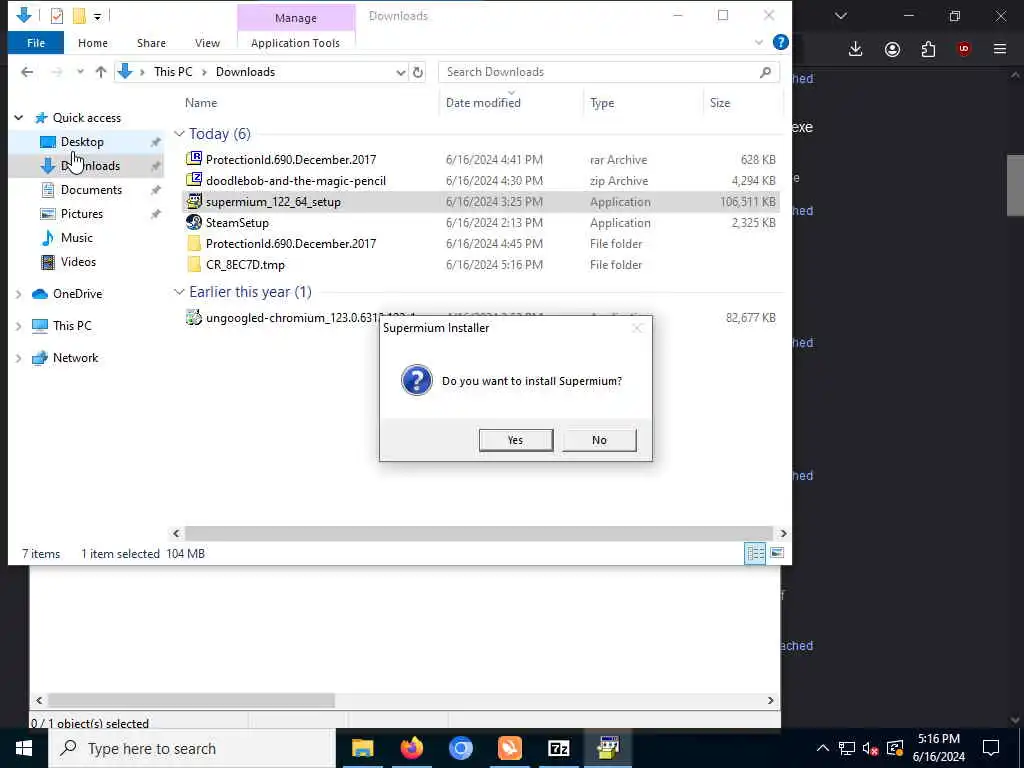The image size is (1024, 768).
Task: Click New folder icon in quick access toolbar
Action: coord(79,16)
